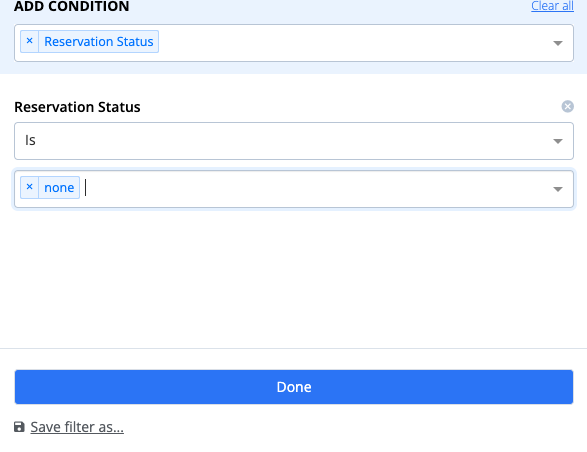Image resolution: width=587 pixels, height=452 pixels.
Task: Click the middle of the status value field
Action: (294, 189)
